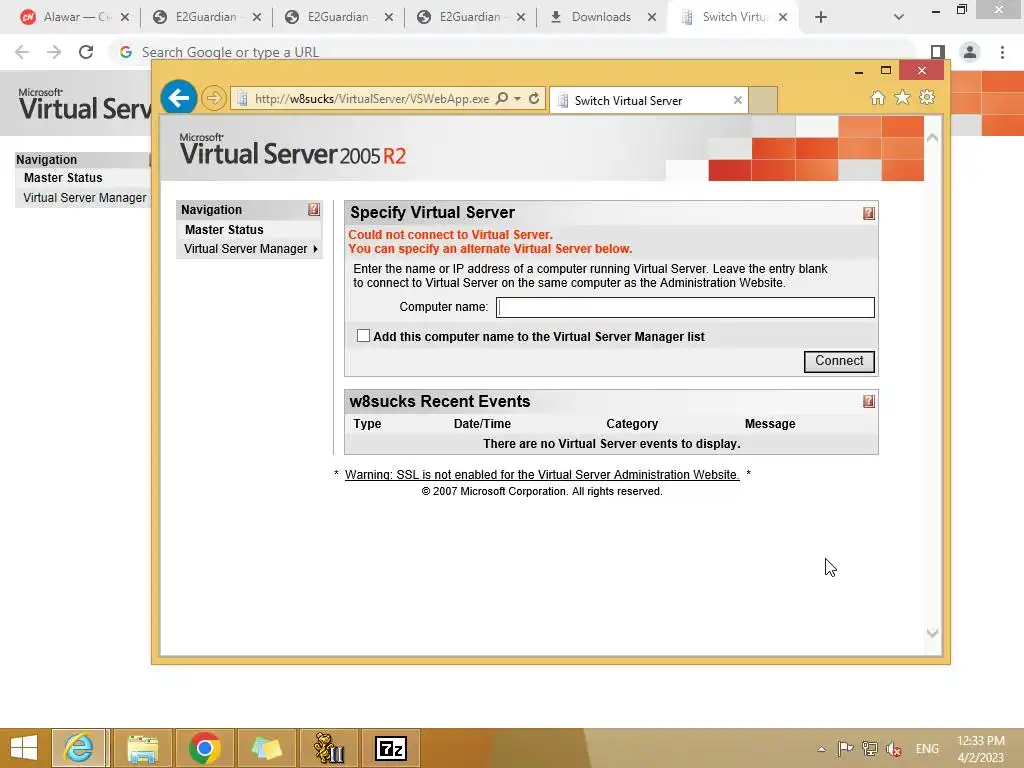The height and width of the screenshot is (768, 1024).
Task: Switch to the Downloads Chrome tab
Action: 601,17
